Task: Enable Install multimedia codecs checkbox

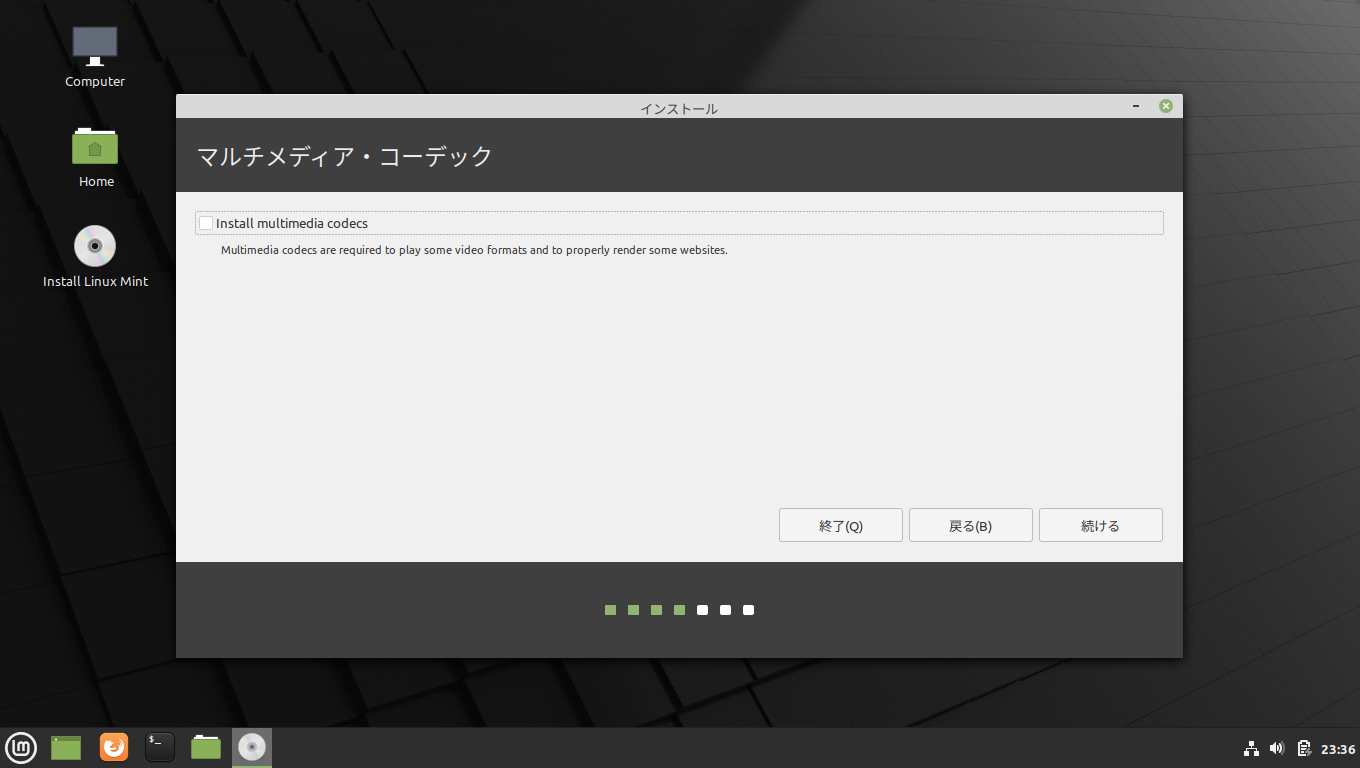Action: point(206,223)
